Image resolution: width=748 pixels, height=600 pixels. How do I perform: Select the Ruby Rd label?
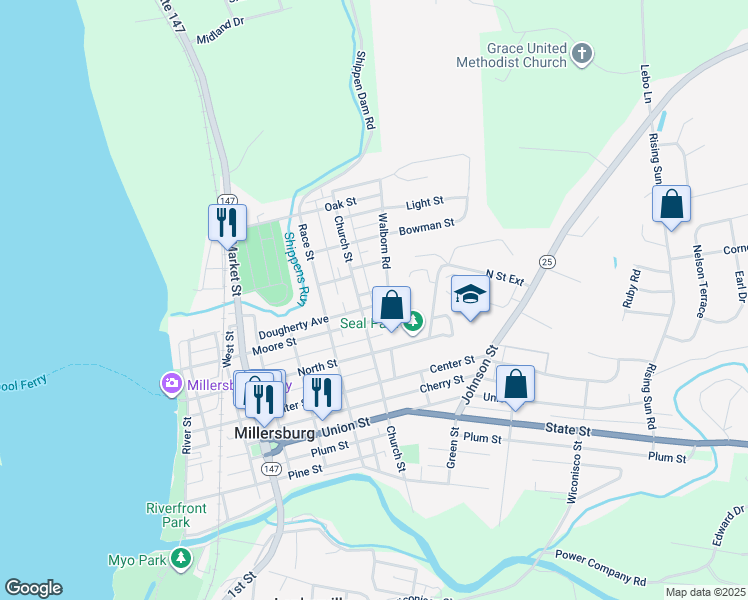(632, 289)
